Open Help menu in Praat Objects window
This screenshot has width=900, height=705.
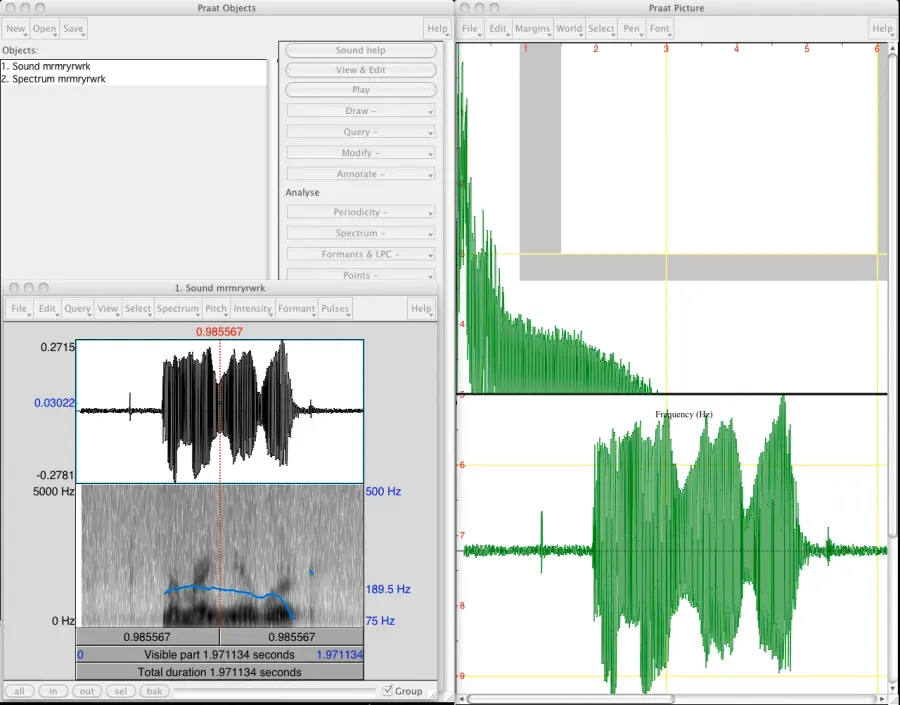(437, 29)
